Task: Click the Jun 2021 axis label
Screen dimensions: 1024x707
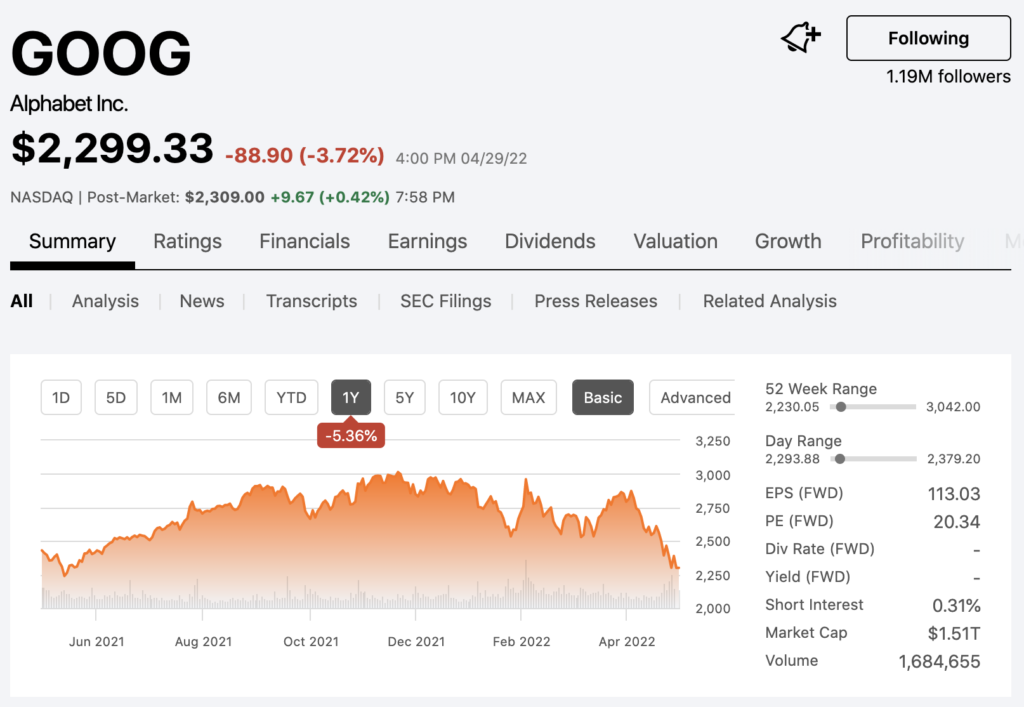Action: (x=97, y=642)
